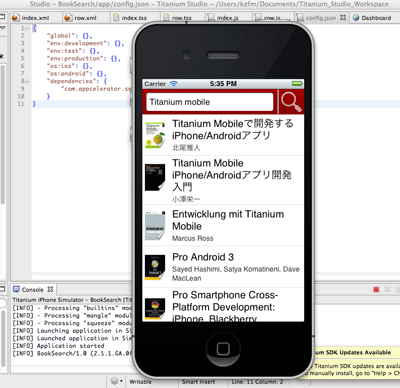The height and width of the screenshot is (388, 400).
Task: Collapse the code fold at line 1
Action: coord(27,28)
